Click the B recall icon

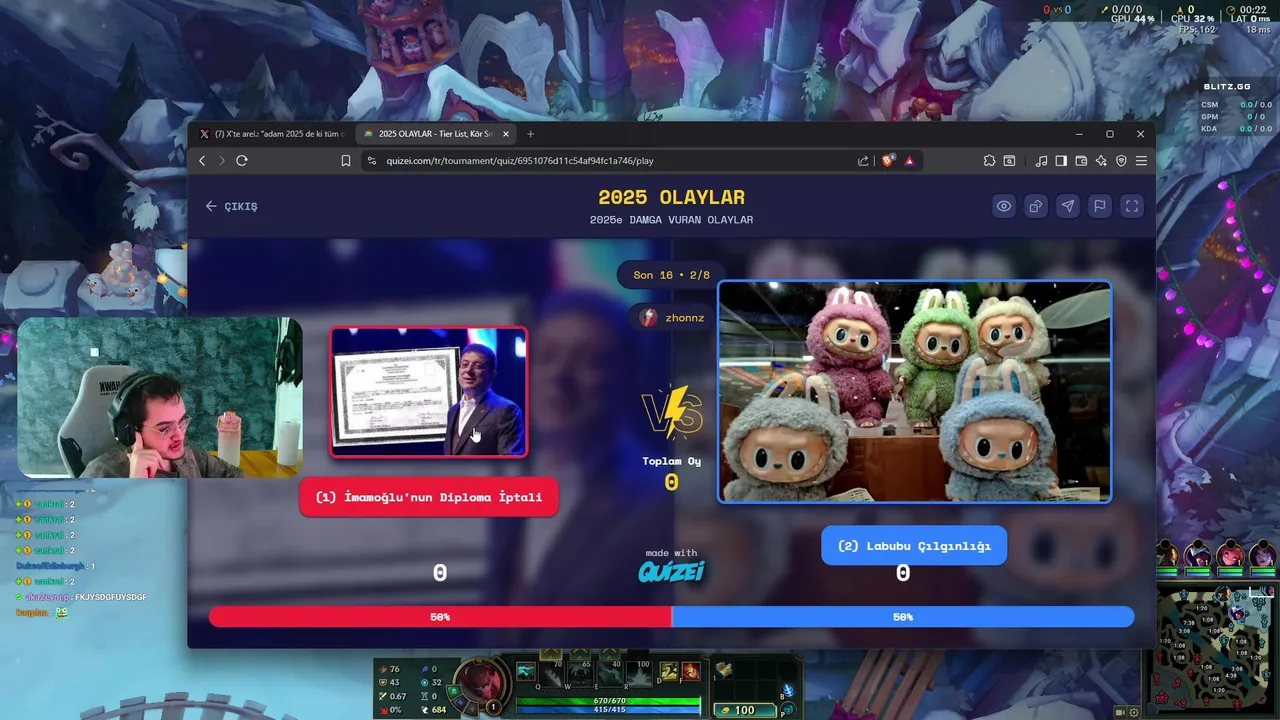point(788,691)
